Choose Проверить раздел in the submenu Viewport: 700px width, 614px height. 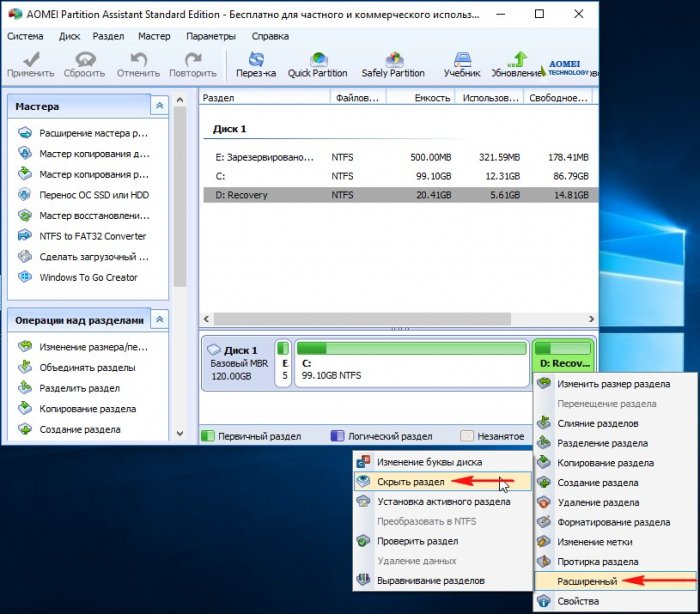(443, 541)
